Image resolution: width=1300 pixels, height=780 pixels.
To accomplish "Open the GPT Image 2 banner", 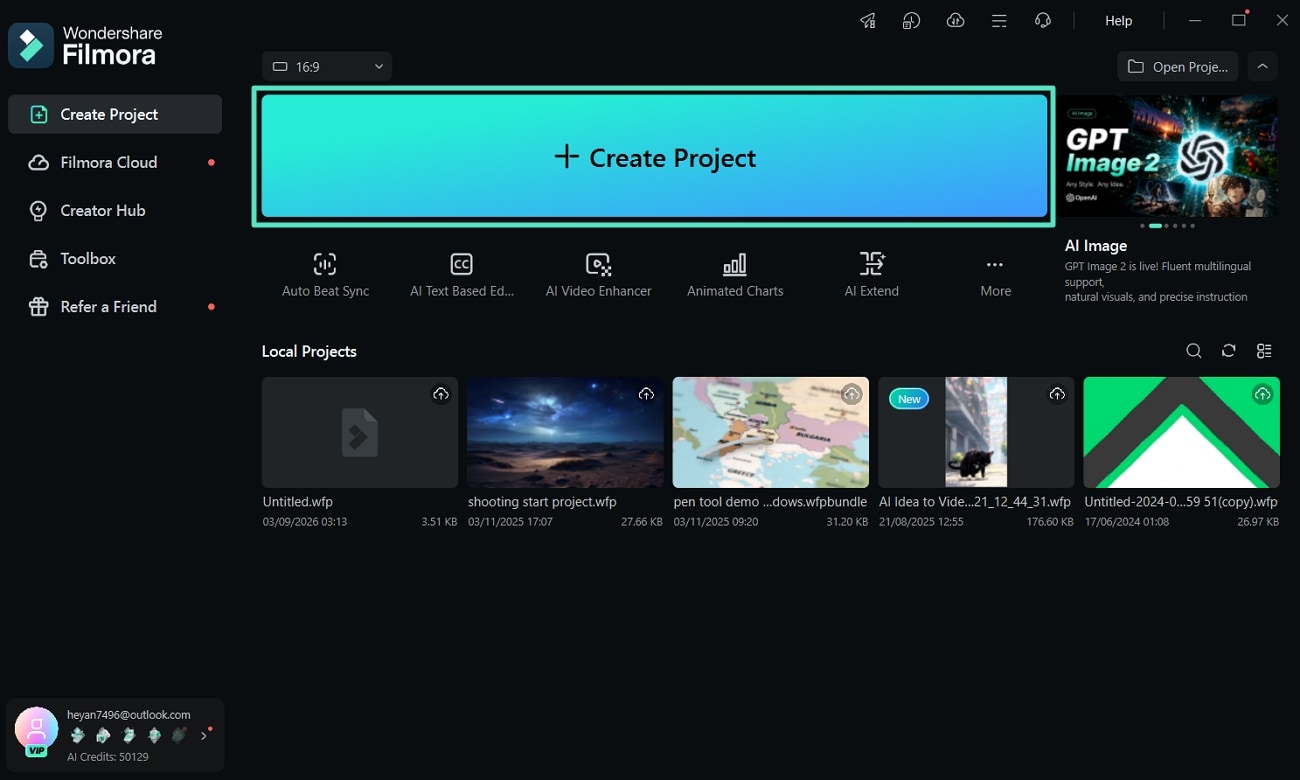I will (x=1169, y=156).
